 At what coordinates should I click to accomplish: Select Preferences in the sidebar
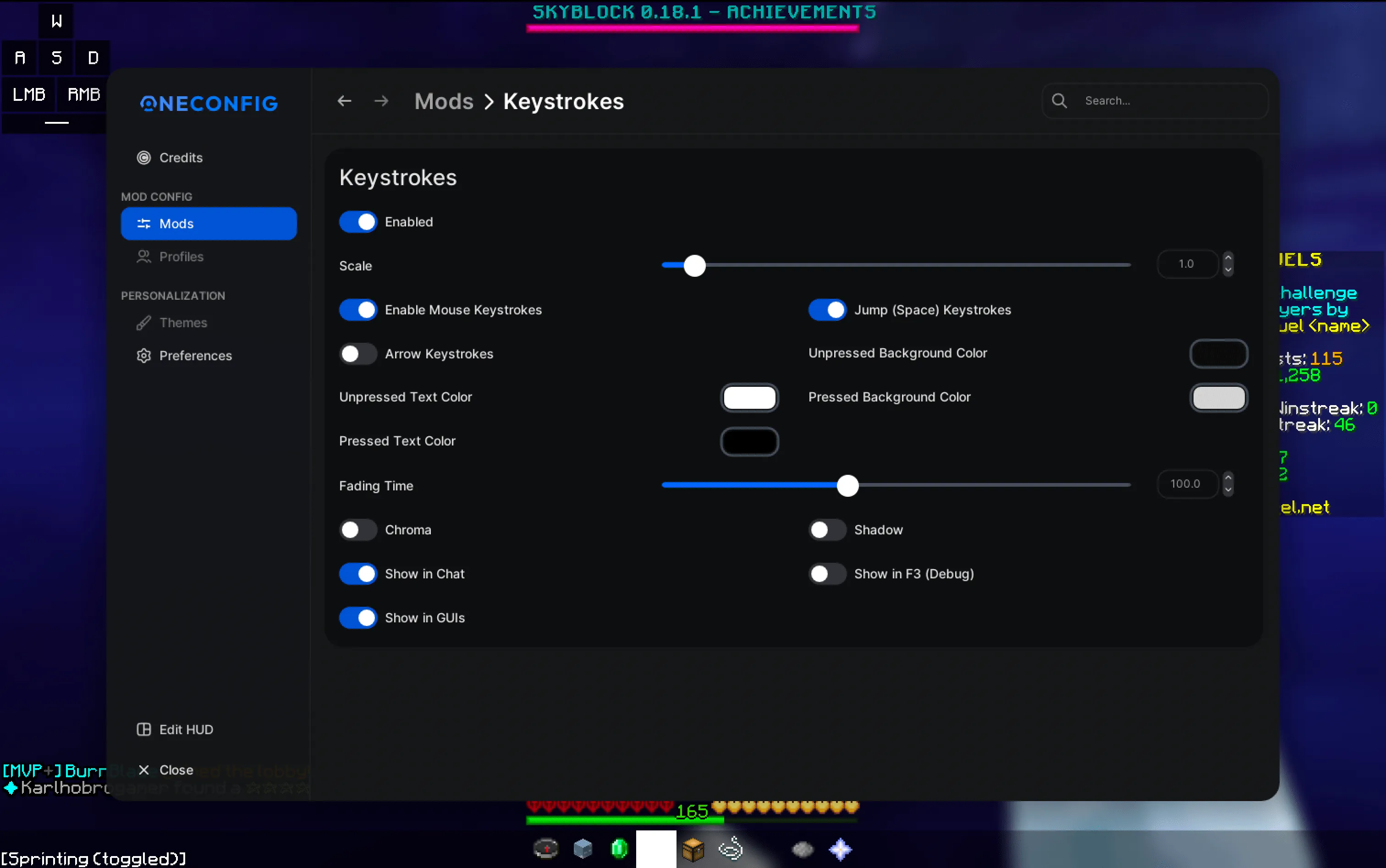click(195, 355)
